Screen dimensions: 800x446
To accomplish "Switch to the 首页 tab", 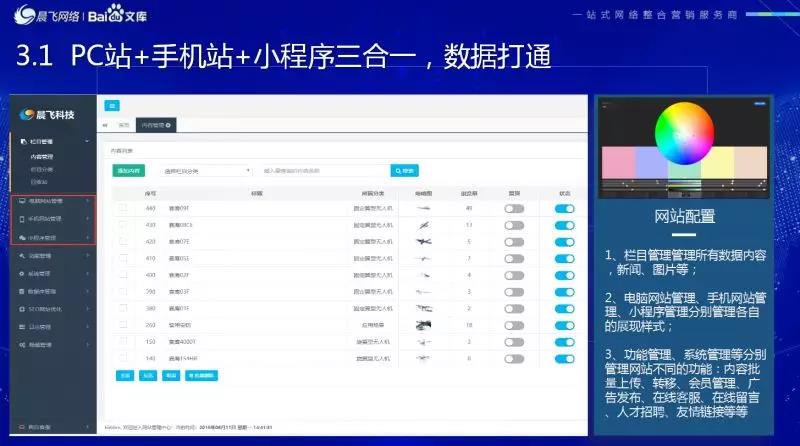I will point(122,125).
